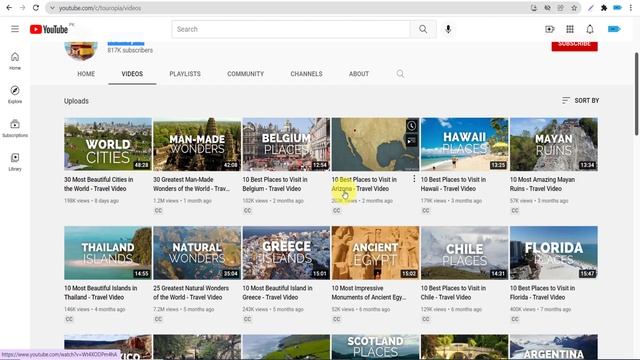Screen dimensions: 640x360
Task: Open the browser three-dot menu
Action: coord(631,8)
